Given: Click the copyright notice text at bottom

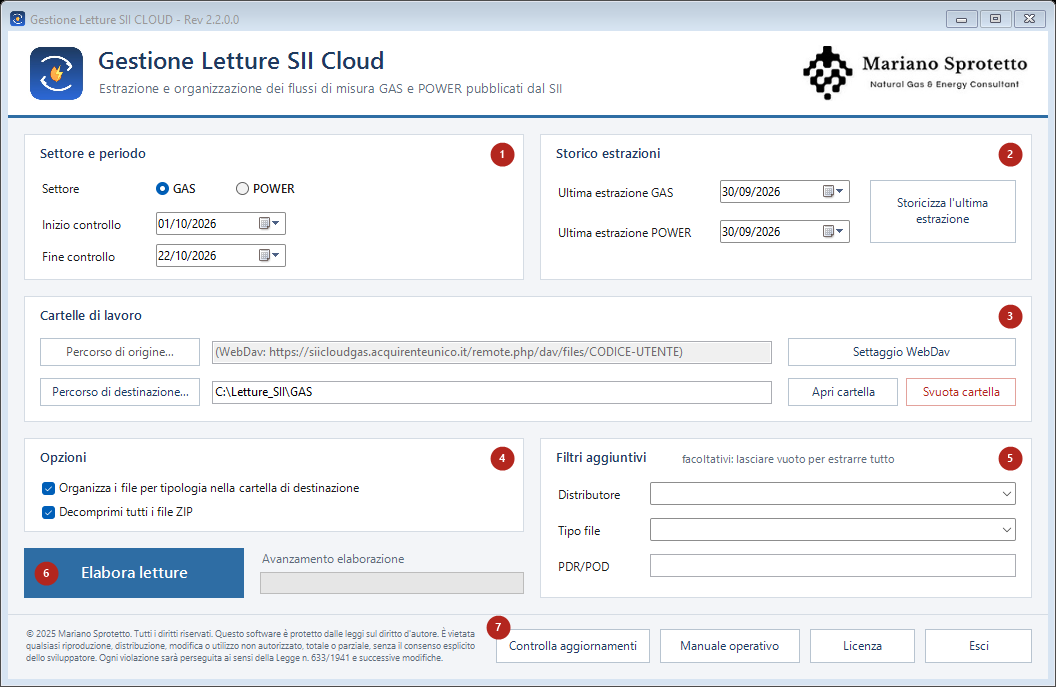Looking at the screenshot, I should coord(251,646).
